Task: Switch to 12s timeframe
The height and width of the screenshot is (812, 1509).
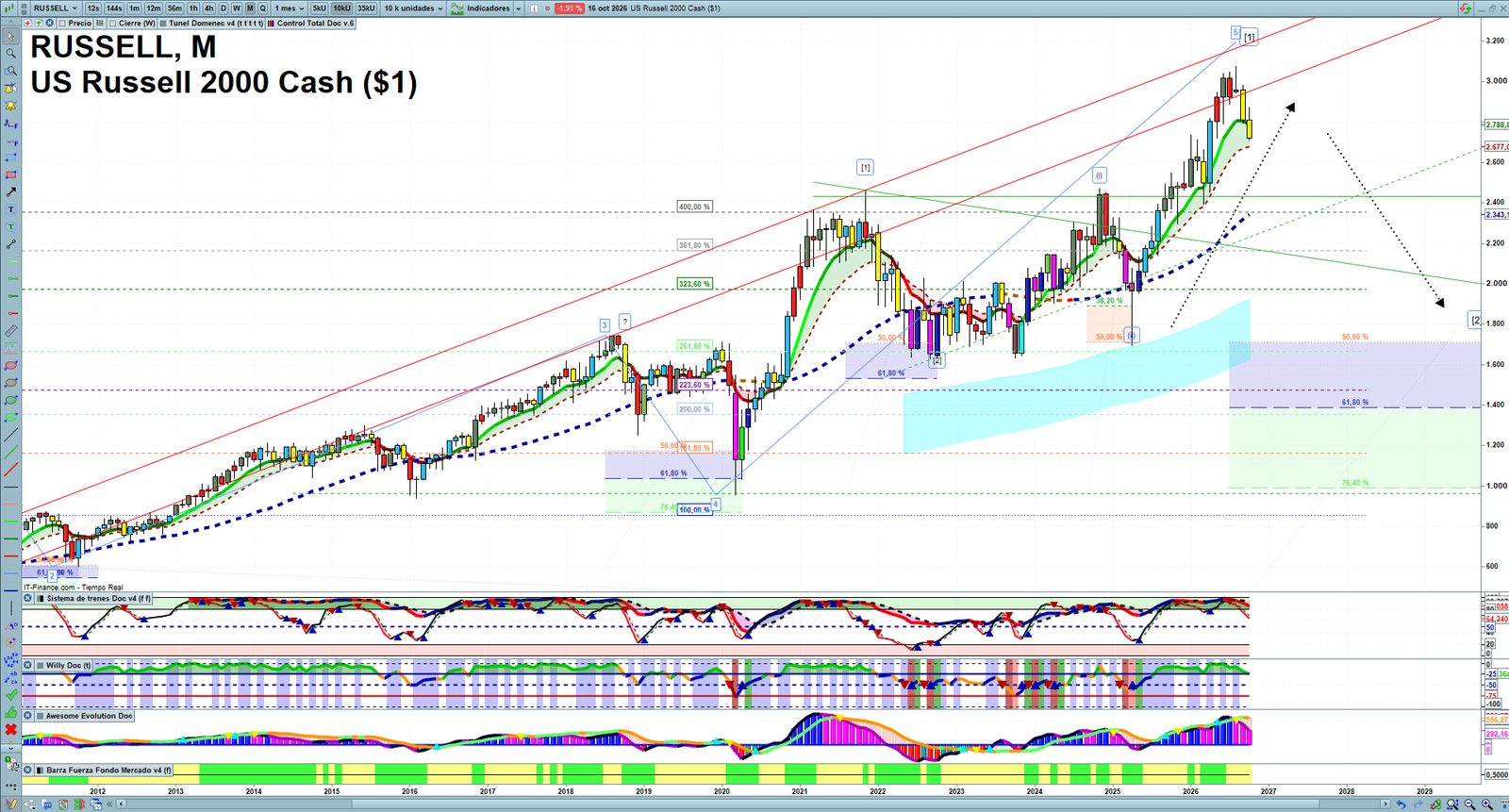Action: 92,8
